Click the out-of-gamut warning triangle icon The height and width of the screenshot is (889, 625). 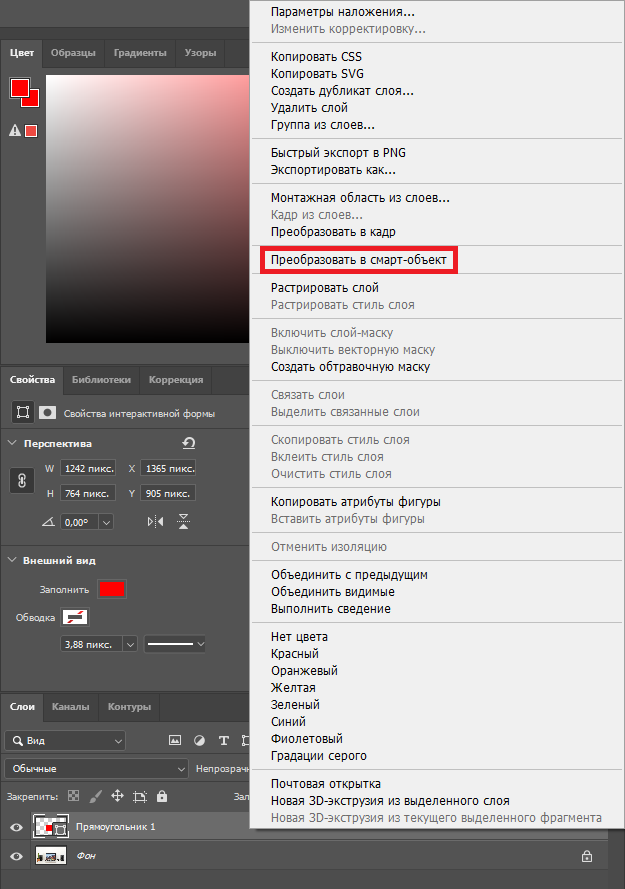15,130
